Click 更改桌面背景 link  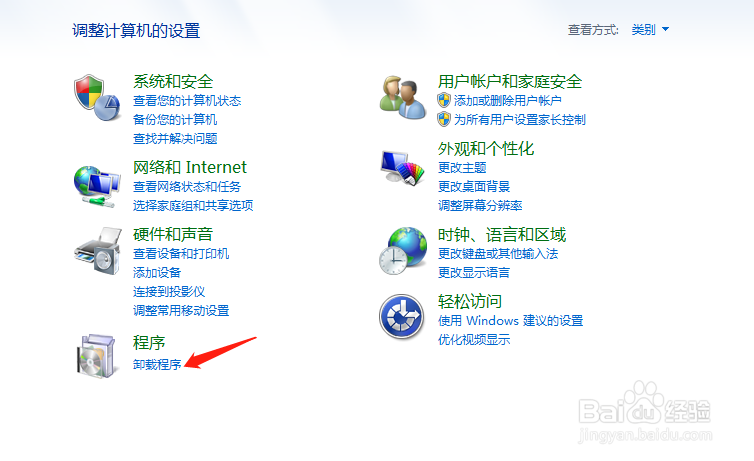[x=474, y=187]
